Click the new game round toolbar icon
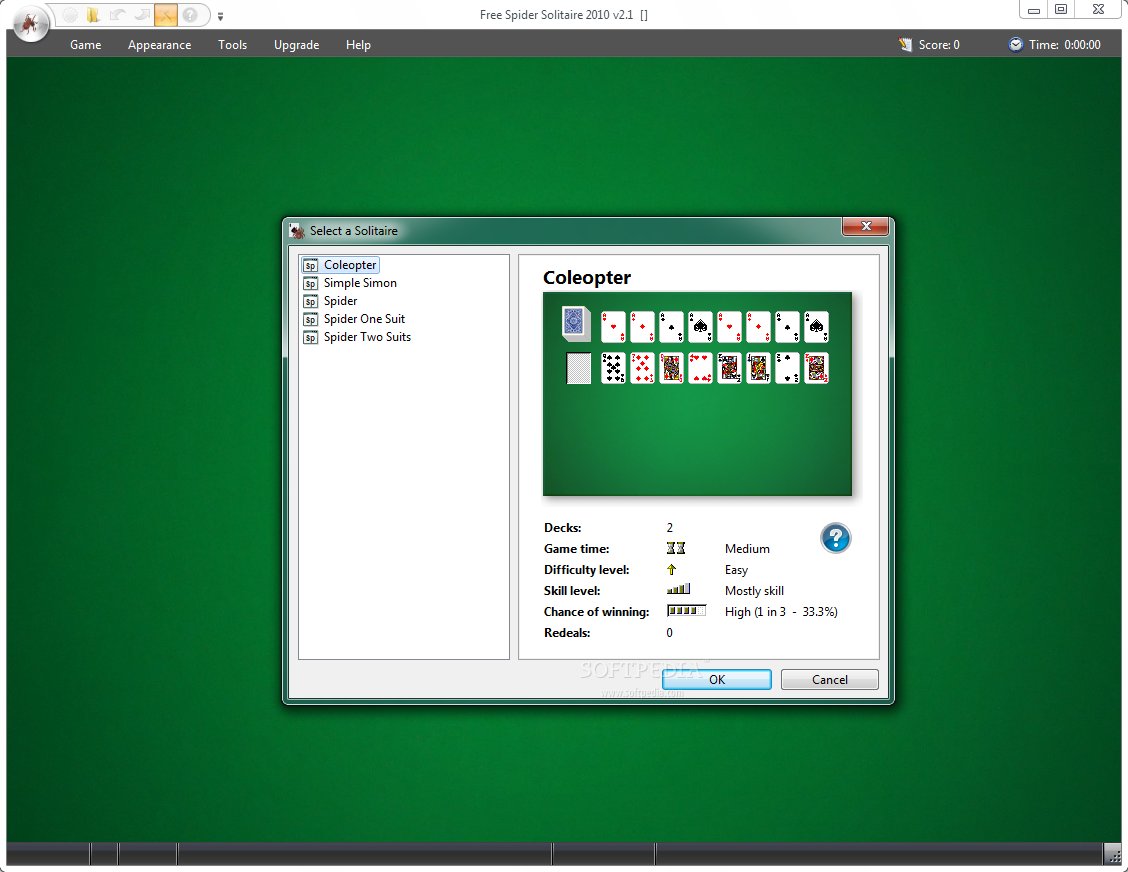This screenshot has height=872, width=1128. pyautogui.click(x=70, y=14)
